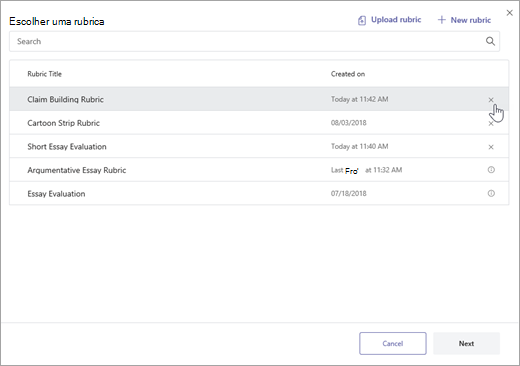Screen dimensions: 520x366
Task: Click the Created on column header
Action: coord(348,74)
